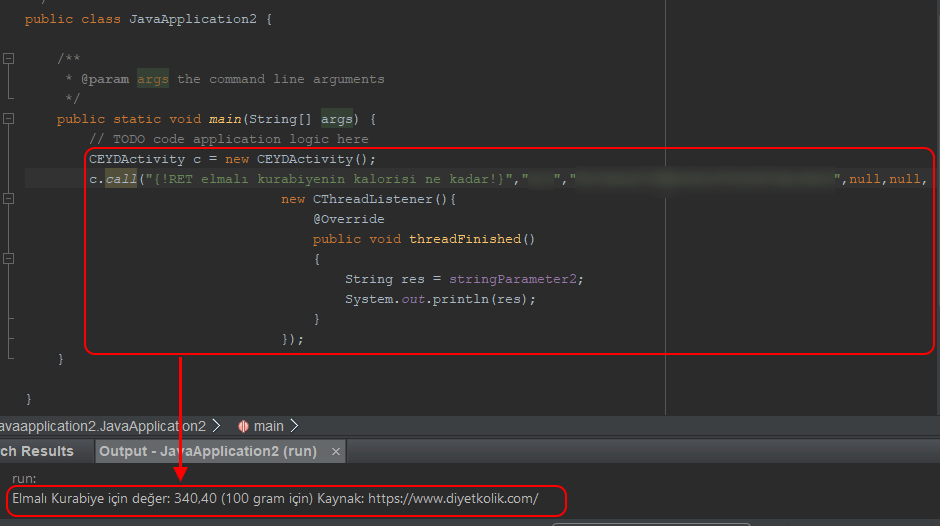Click the main method icon in breadcrumb

click(x=242, y=426)
